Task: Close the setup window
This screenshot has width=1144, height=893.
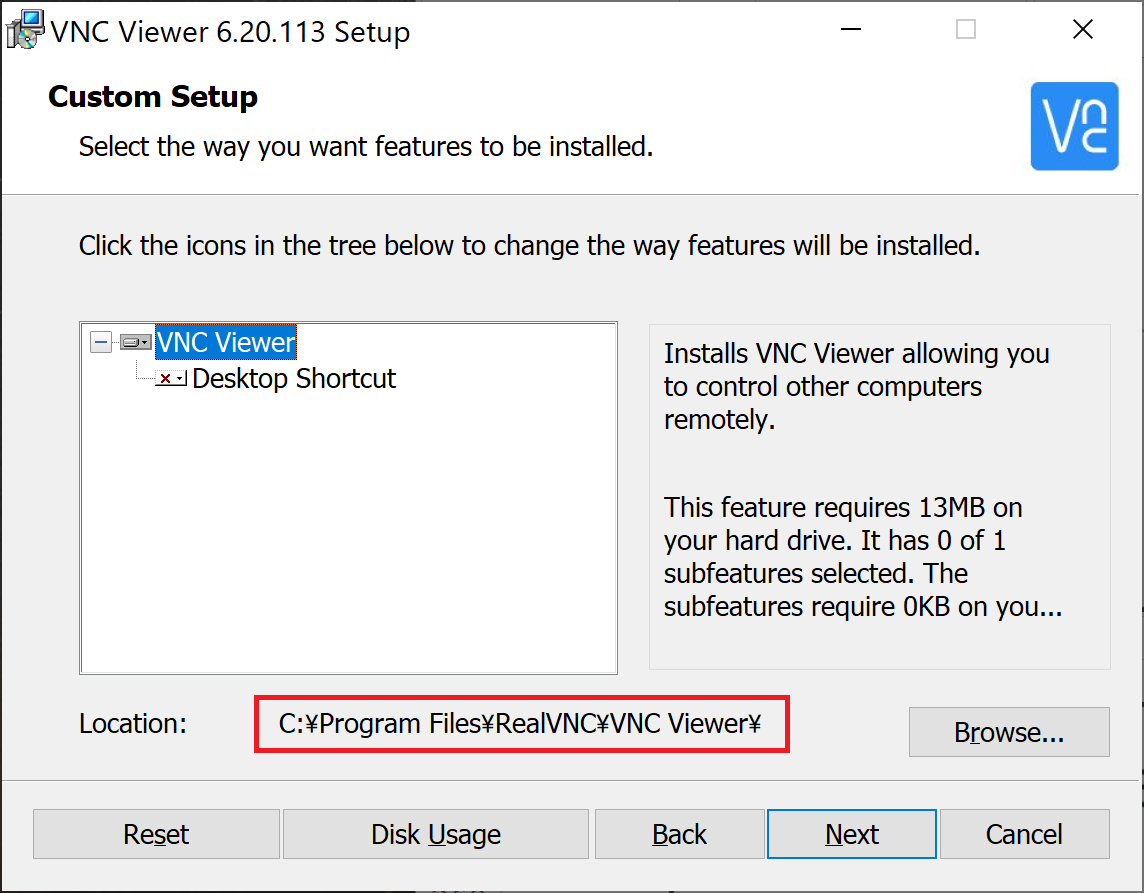Action: click(x=1083, y=30)
